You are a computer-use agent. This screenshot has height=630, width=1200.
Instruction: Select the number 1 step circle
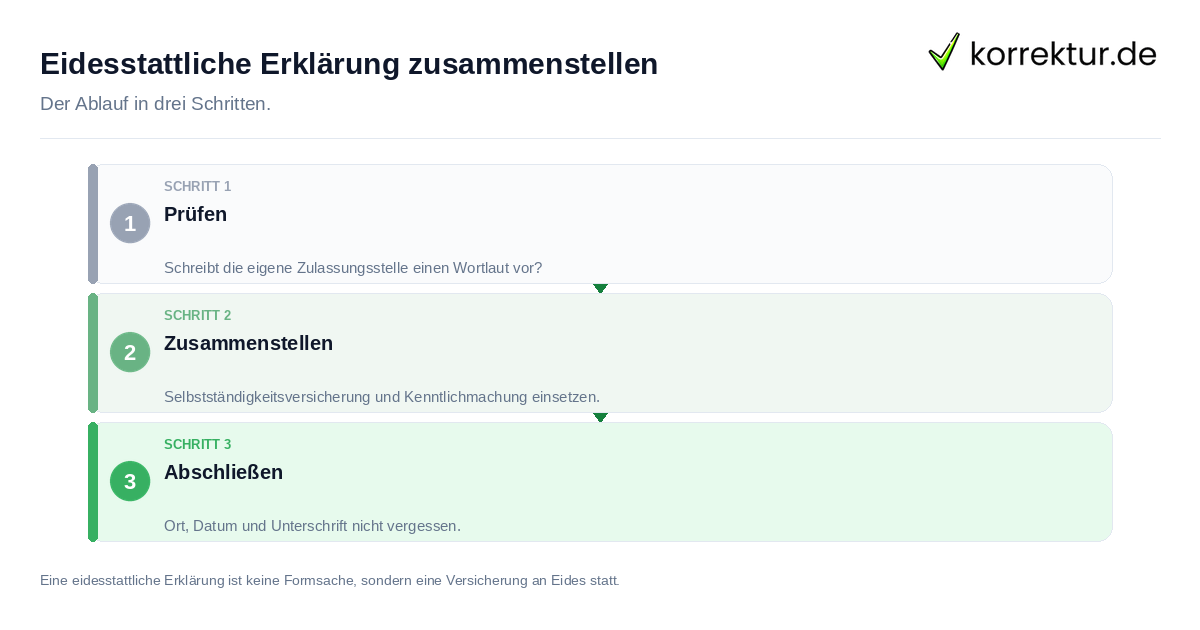click(130, 223)
